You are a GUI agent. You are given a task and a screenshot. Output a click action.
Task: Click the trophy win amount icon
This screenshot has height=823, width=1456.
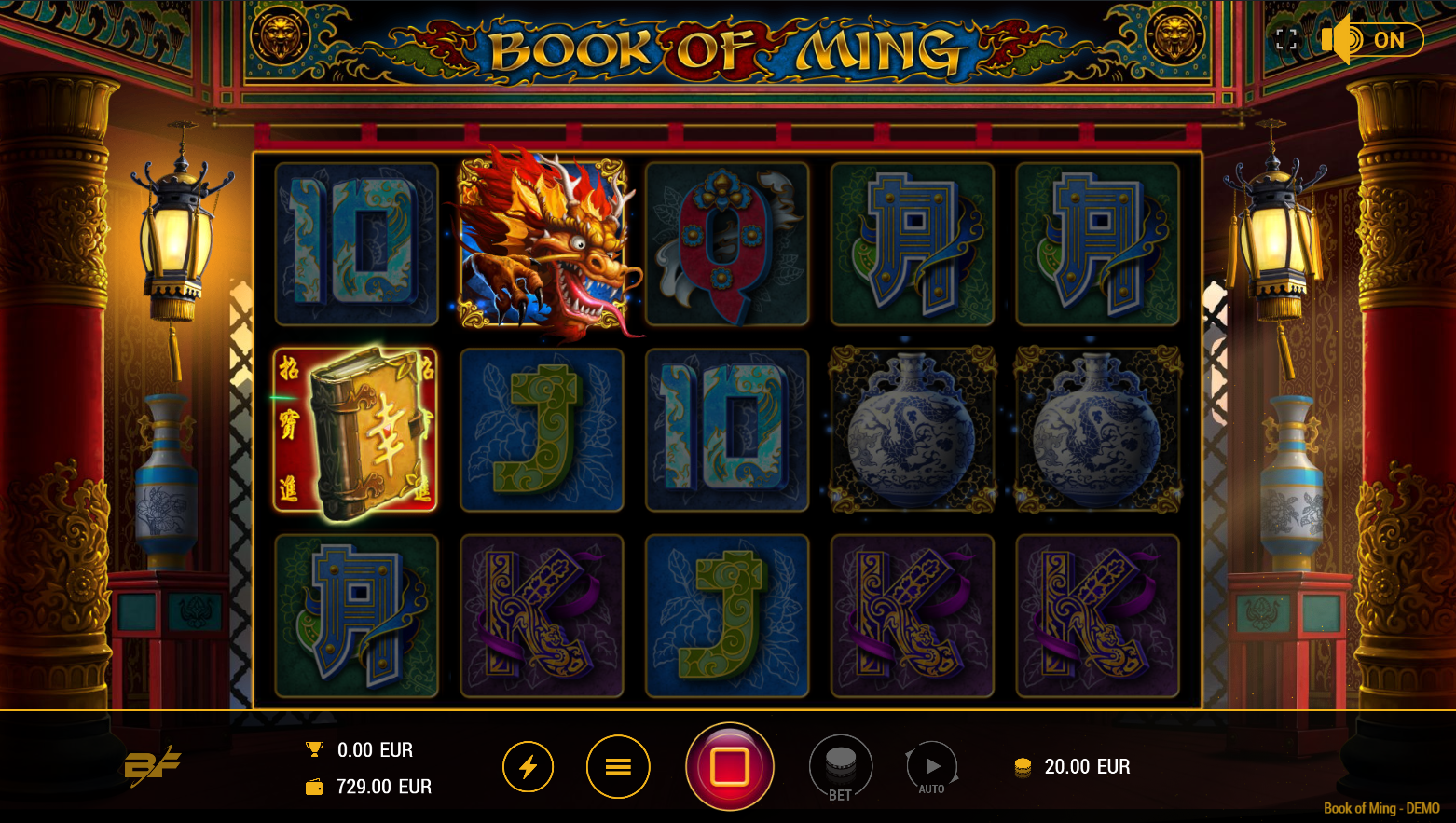[315, 749]
